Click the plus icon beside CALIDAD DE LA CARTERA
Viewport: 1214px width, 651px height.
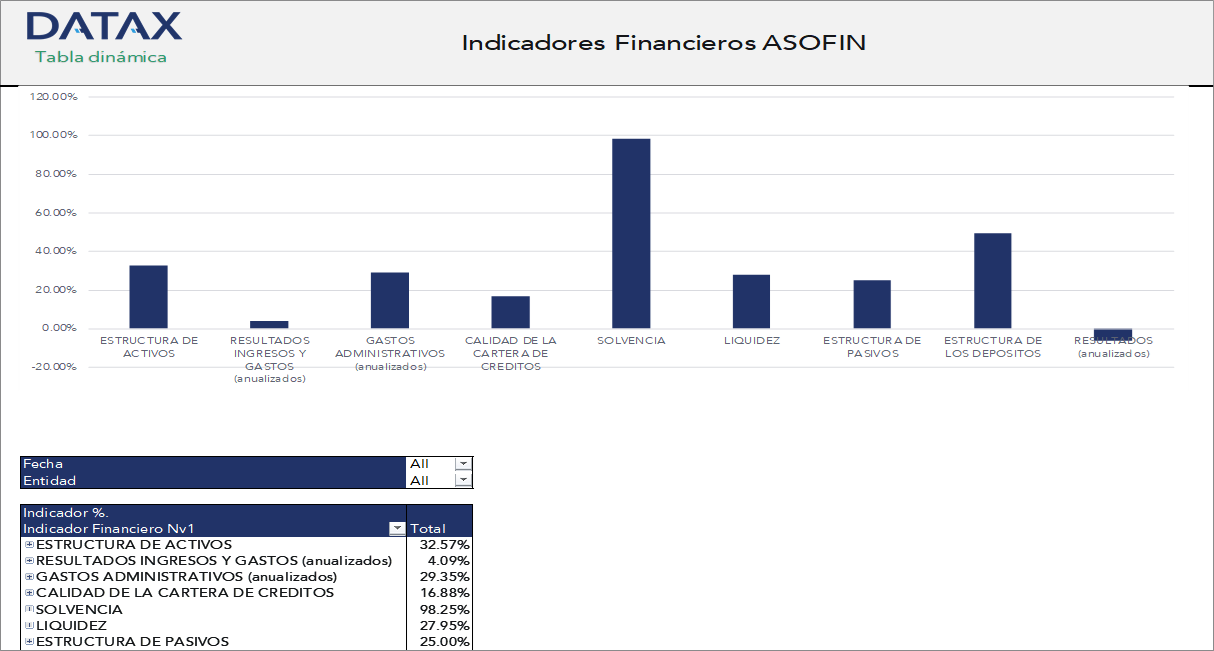28,592
